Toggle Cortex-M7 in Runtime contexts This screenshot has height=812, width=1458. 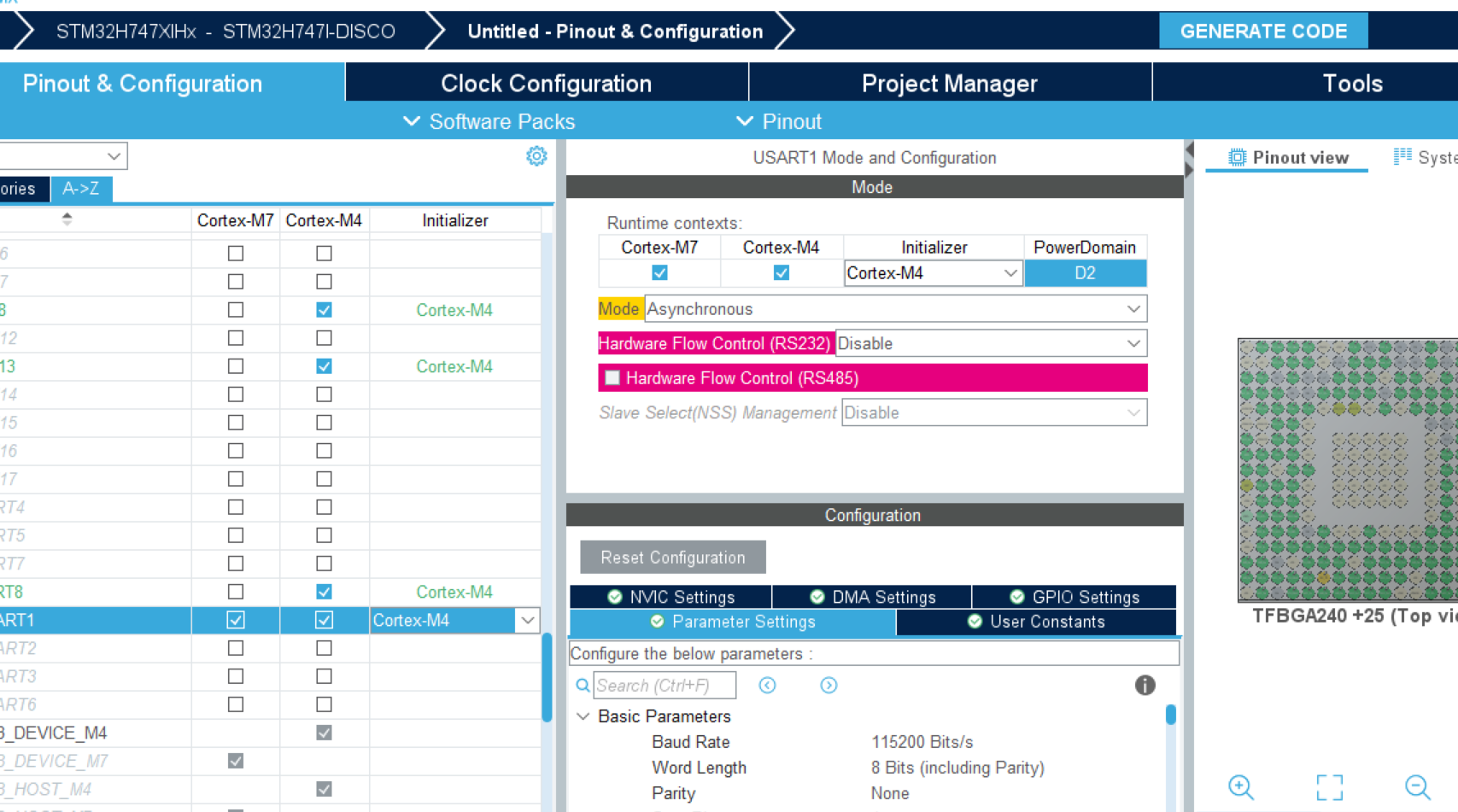pos(659,273)
